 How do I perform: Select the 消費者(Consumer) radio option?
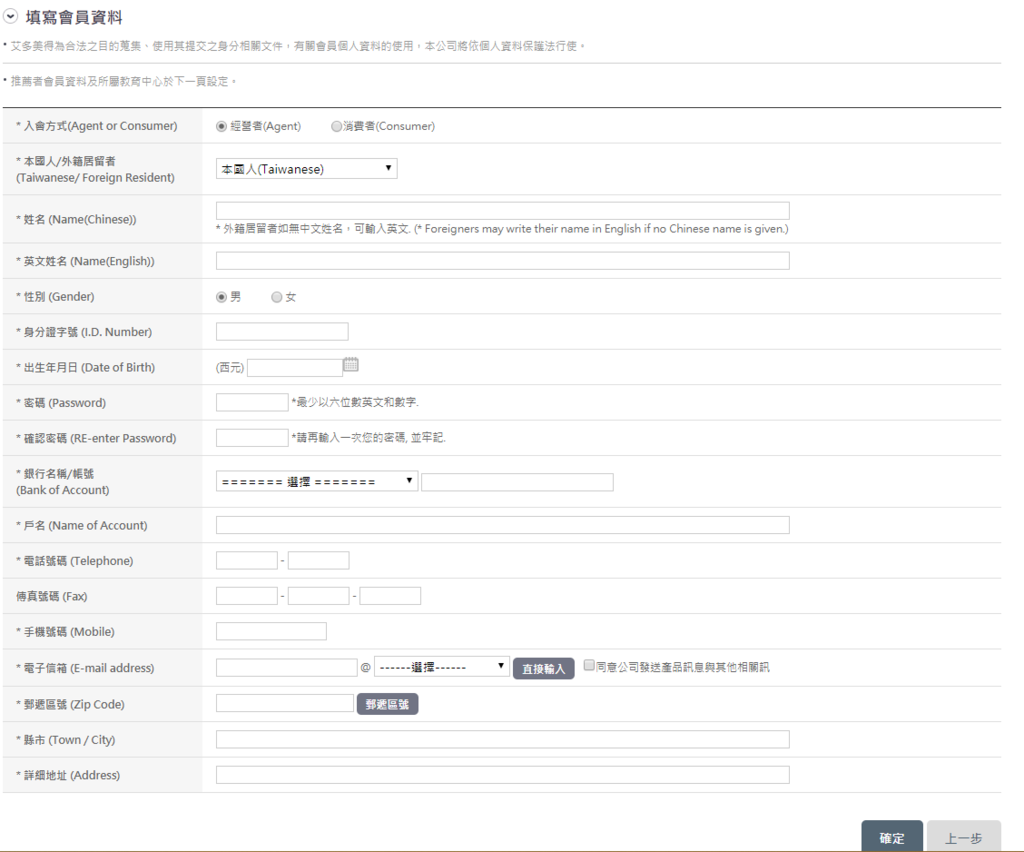[x=336, y=127]
